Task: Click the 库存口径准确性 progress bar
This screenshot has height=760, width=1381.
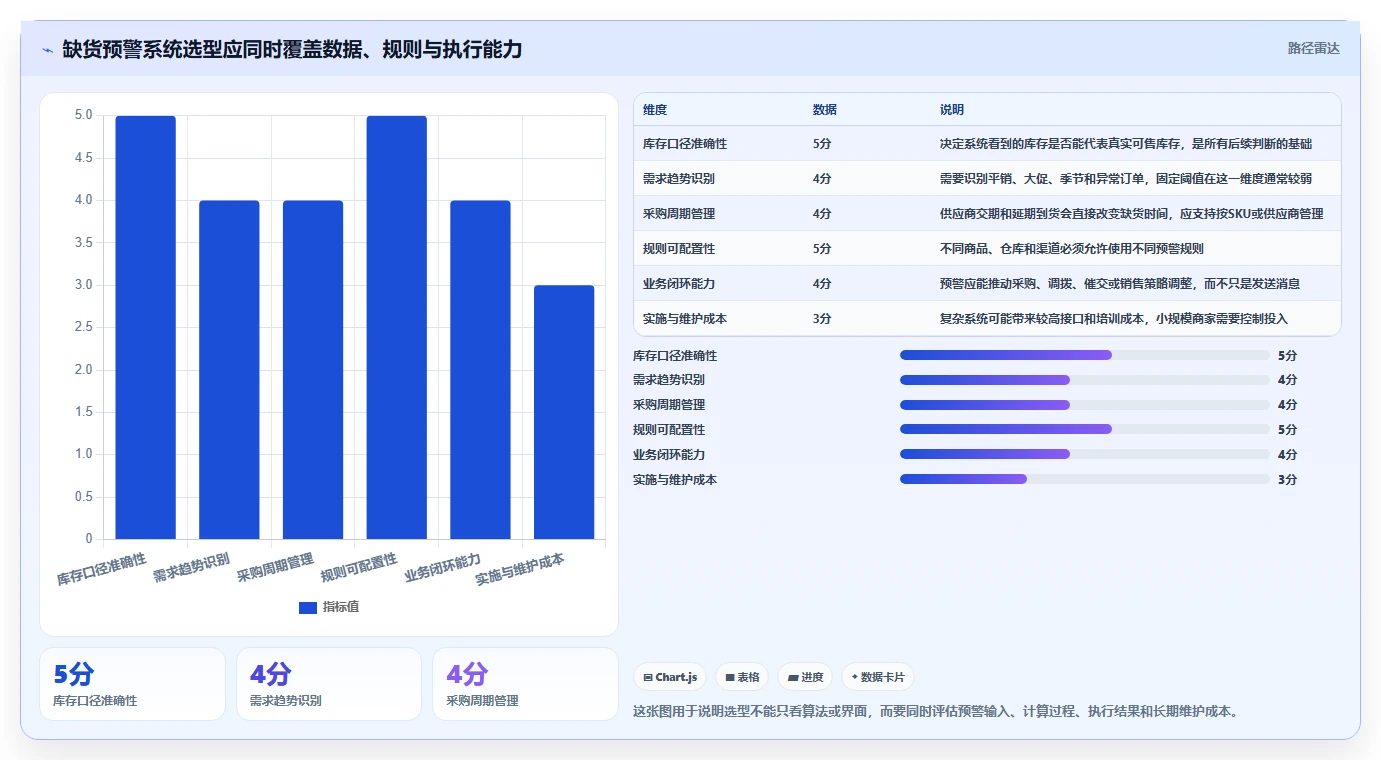Action: pyautogui.click(x=1085, y=355)
